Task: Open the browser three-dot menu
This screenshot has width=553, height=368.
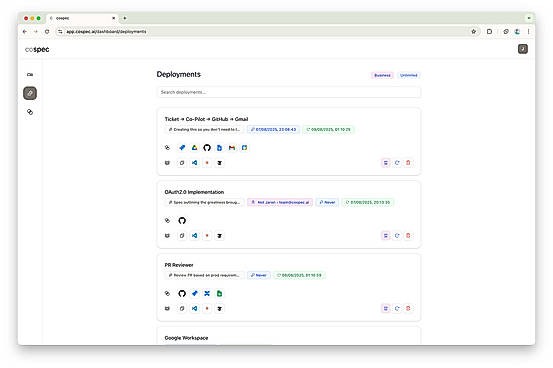Action: tap(528, 31)
